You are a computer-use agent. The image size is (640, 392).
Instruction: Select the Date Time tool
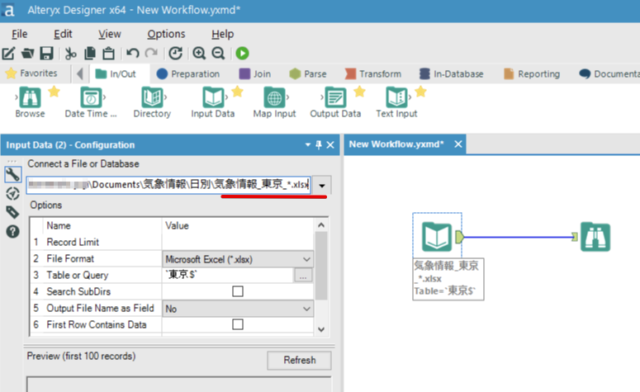point(91,102)
